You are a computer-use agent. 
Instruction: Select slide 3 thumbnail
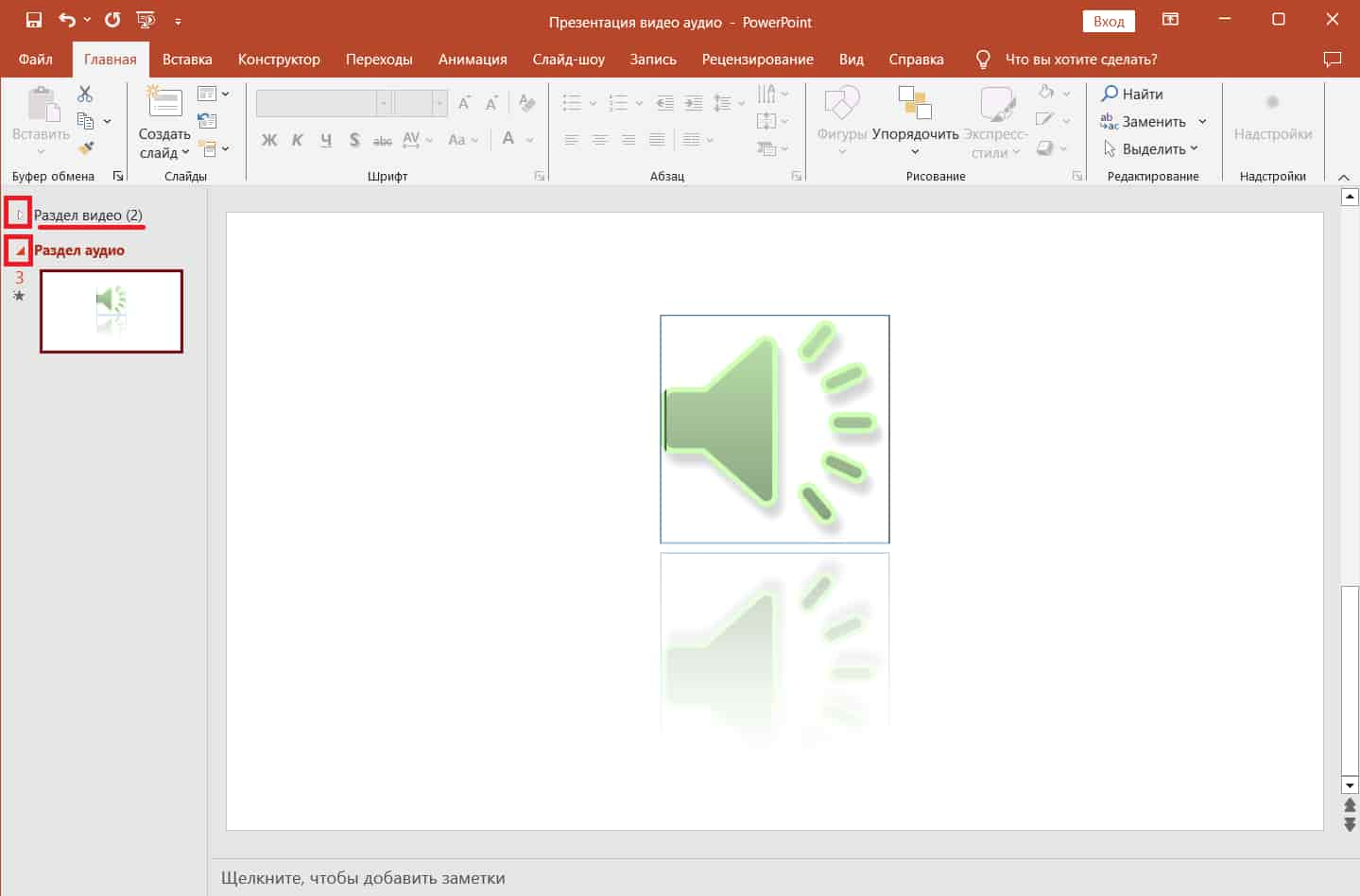(x=112, y=311)
